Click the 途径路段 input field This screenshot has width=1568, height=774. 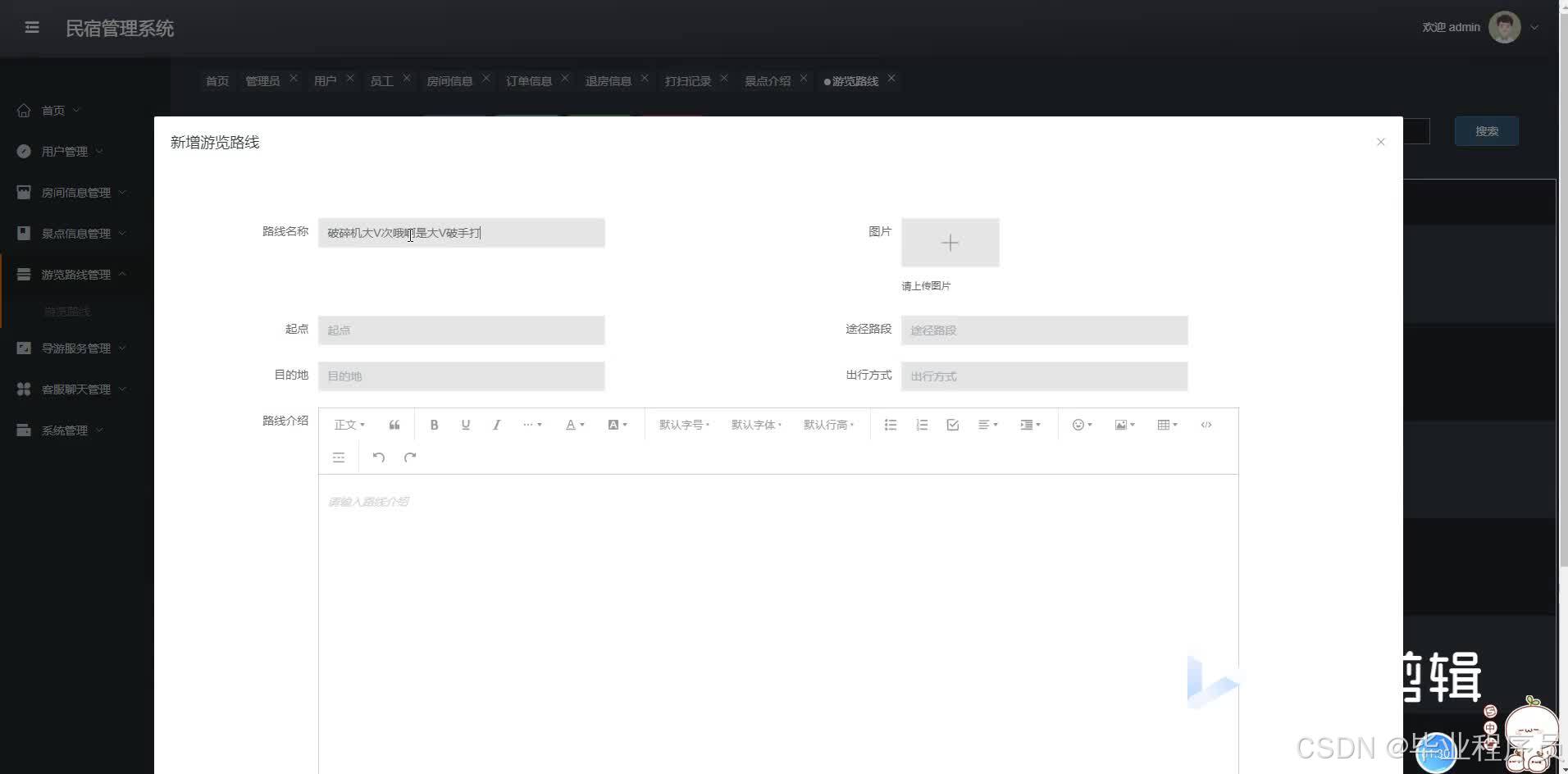(1044, 330)
